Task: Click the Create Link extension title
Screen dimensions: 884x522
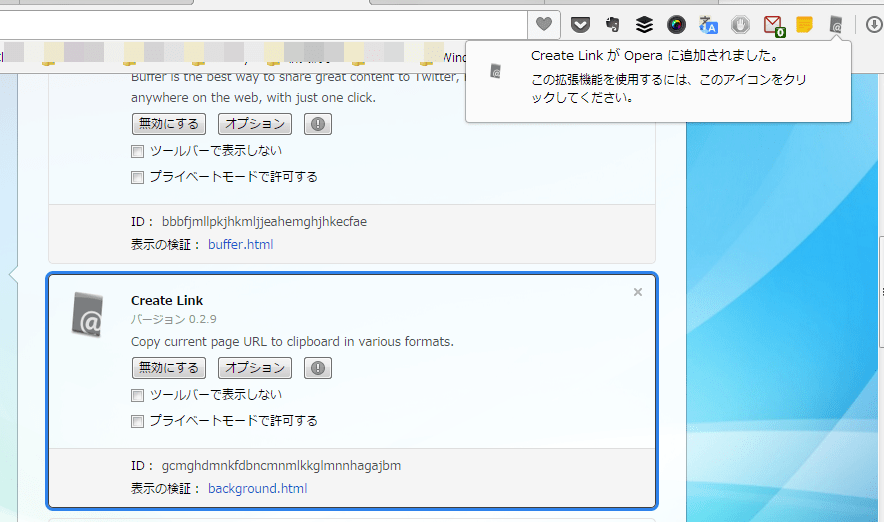Action: 167,300
